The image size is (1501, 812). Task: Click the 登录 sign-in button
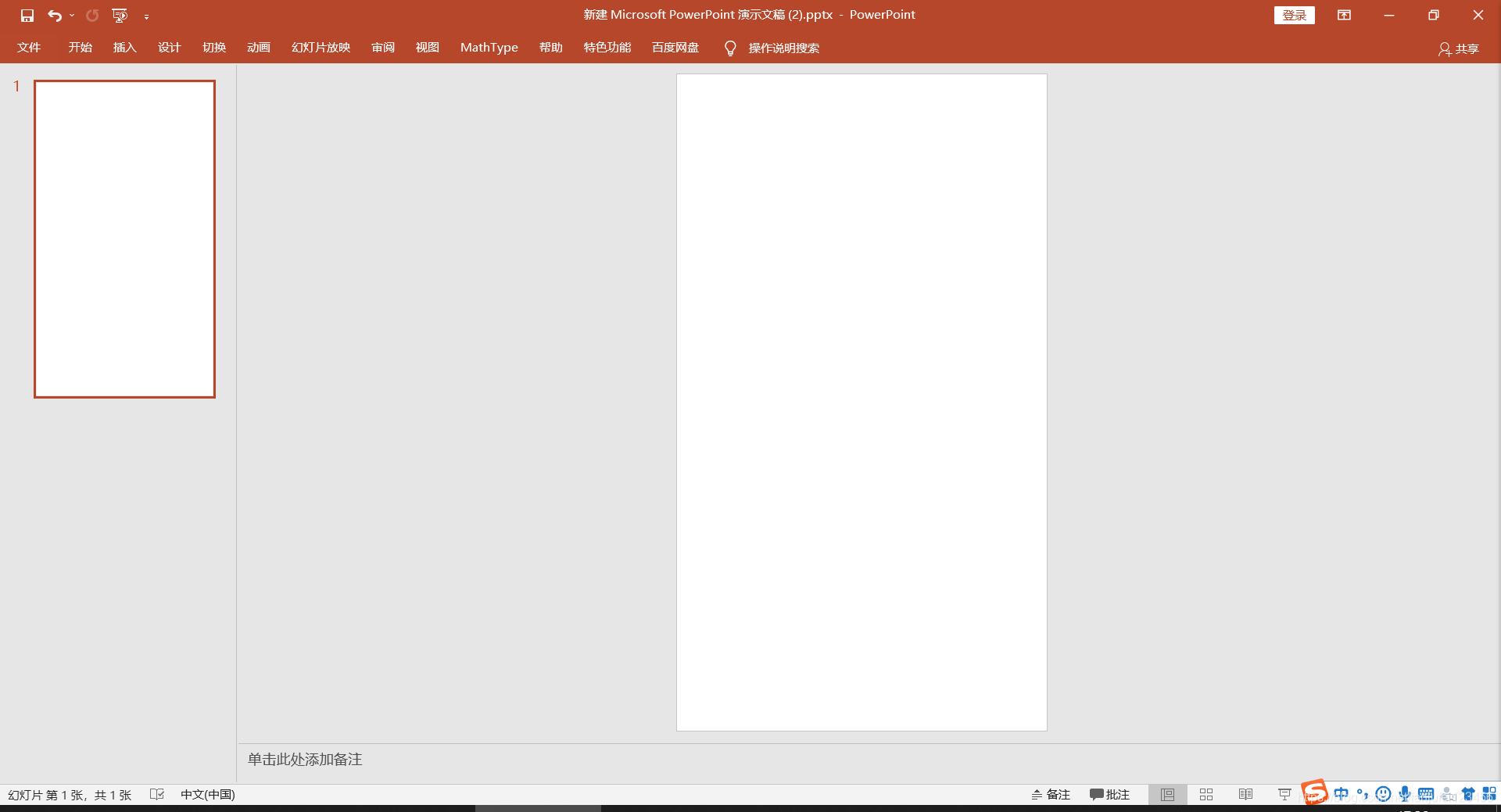1295,15
